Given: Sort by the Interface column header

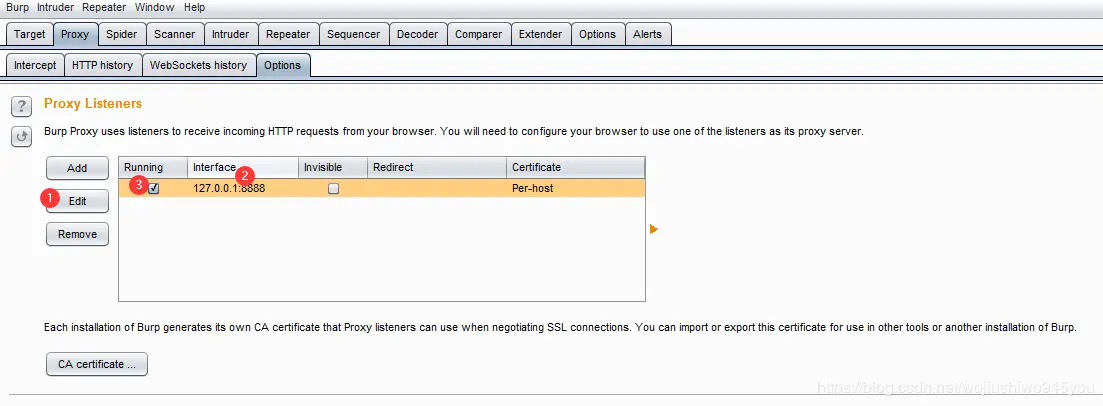Looking at the screenshot, I should [x=243, y=167].
